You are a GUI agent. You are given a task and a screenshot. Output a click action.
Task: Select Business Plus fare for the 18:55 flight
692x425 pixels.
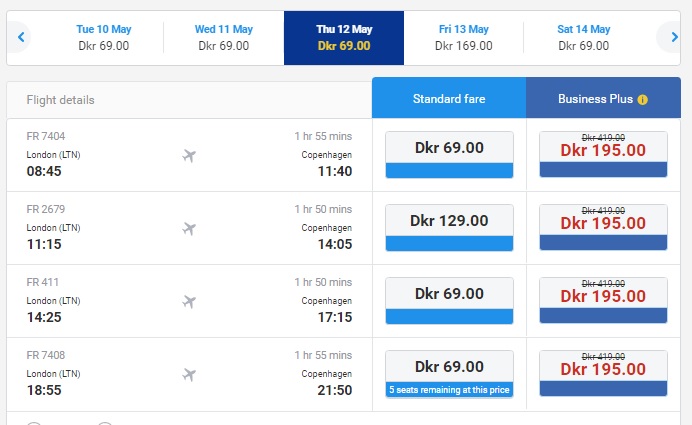603,373
